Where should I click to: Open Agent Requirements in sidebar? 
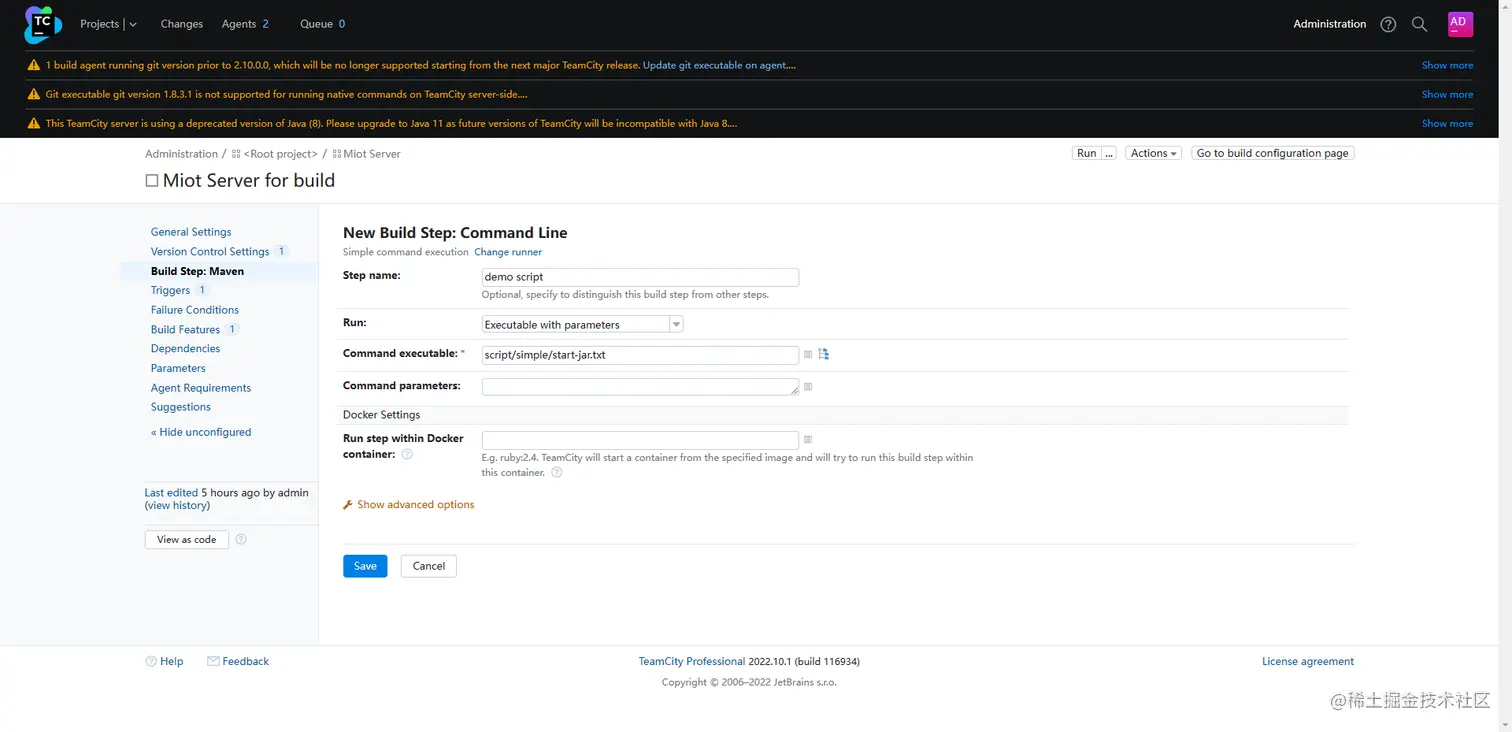(201, 388)
